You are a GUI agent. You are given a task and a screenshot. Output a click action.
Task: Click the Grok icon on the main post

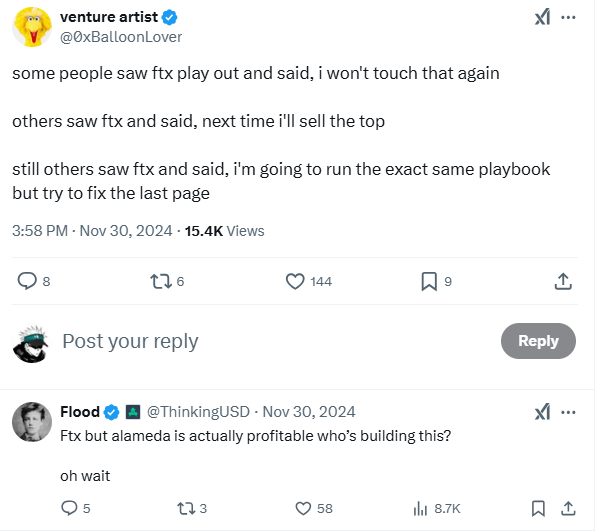tap(542, 17)
